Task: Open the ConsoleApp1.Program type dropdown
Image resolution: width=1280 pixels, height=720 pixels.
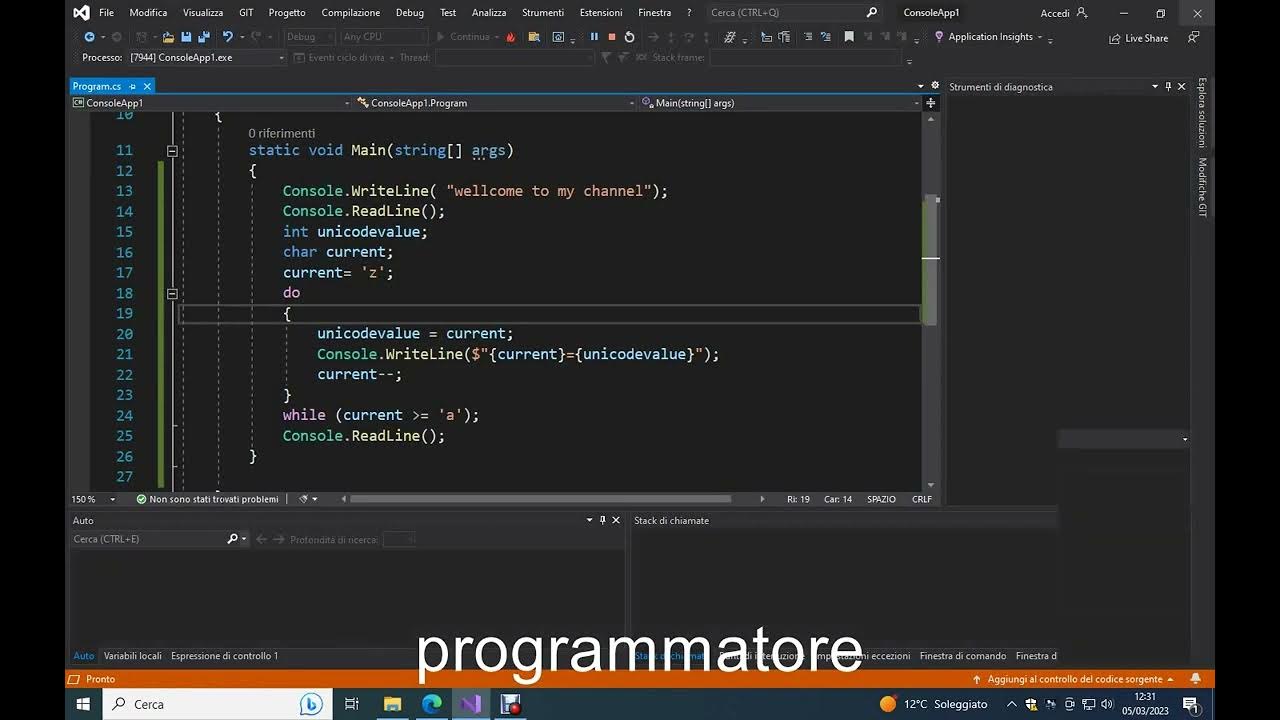Action: coord(632,103)
